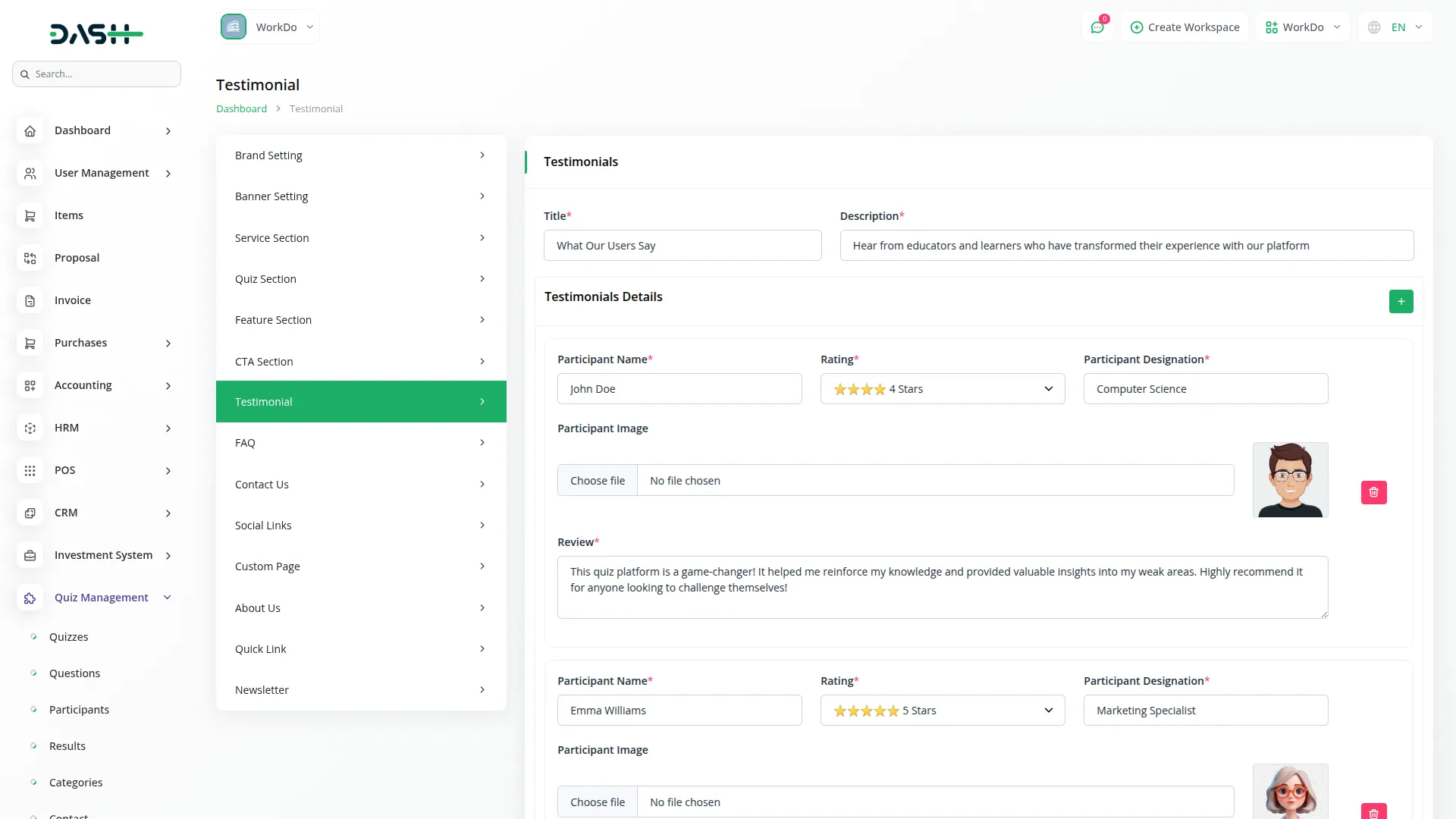Click the WorkDo workspace logo icon
The image size is (1456, 819).
pyautogui.click(x=234, y=27)
